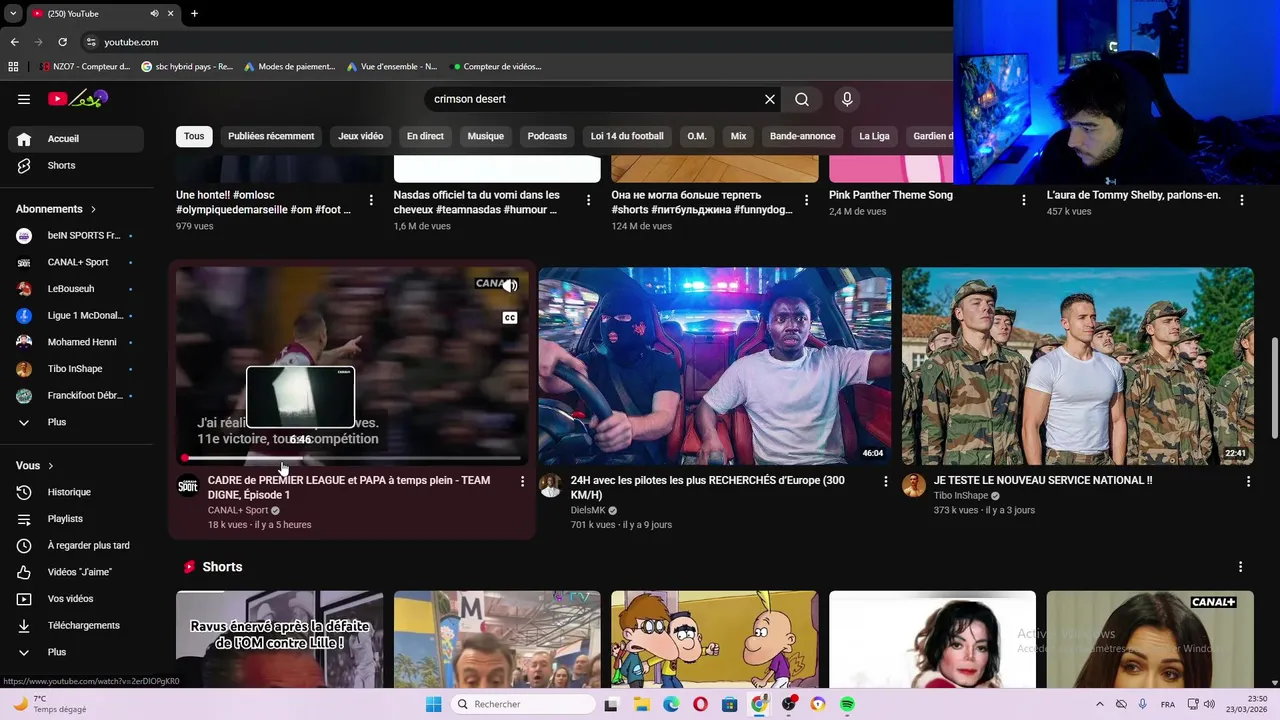This screenshot has width=1280, height=720.
Task: Open the YouTube hamburger guide menu
Action: click(x=24, y=99)
